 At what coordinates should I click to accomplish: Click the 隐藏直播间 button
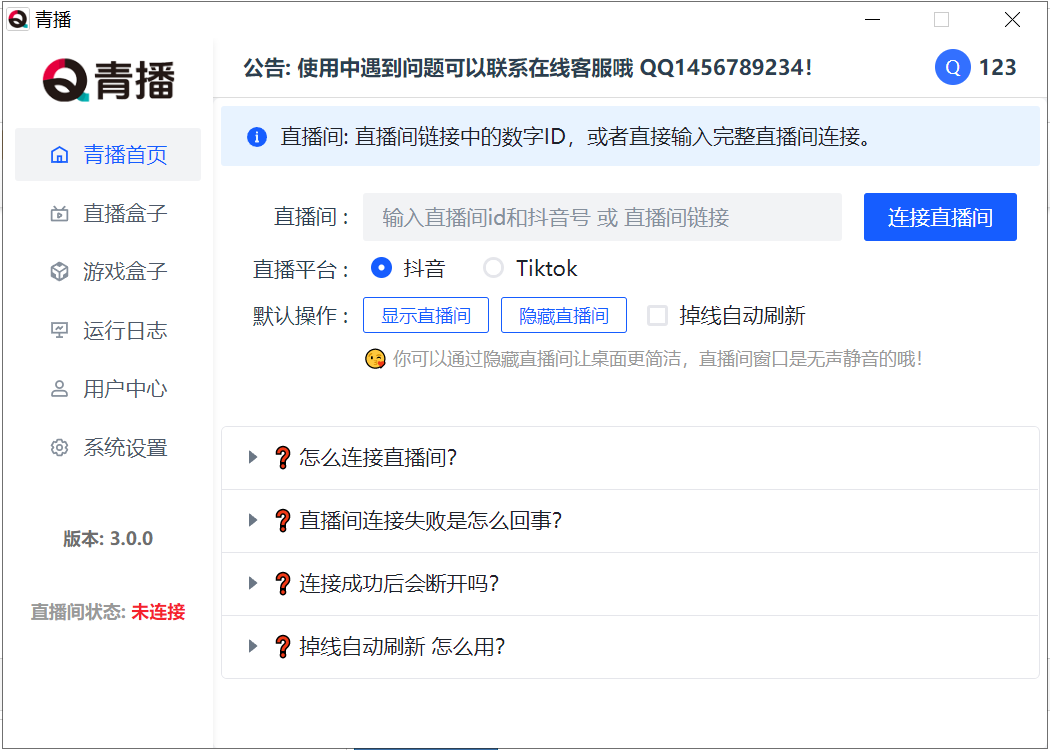point(563,314)
